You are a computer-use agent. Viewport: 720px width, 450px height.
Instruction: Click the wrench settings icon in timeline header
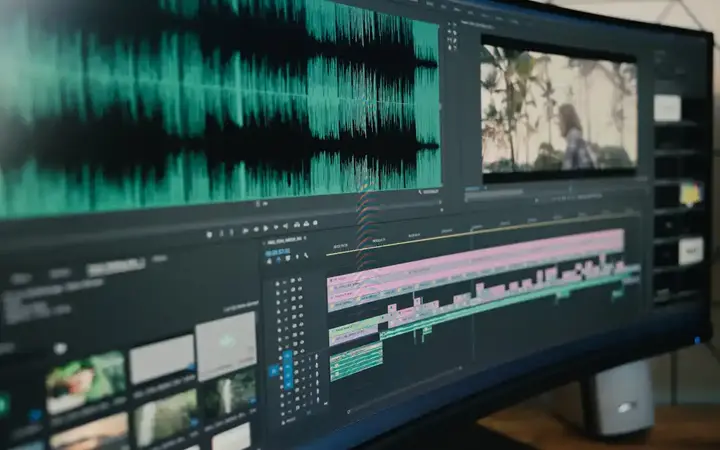click(x=303, y=255)
